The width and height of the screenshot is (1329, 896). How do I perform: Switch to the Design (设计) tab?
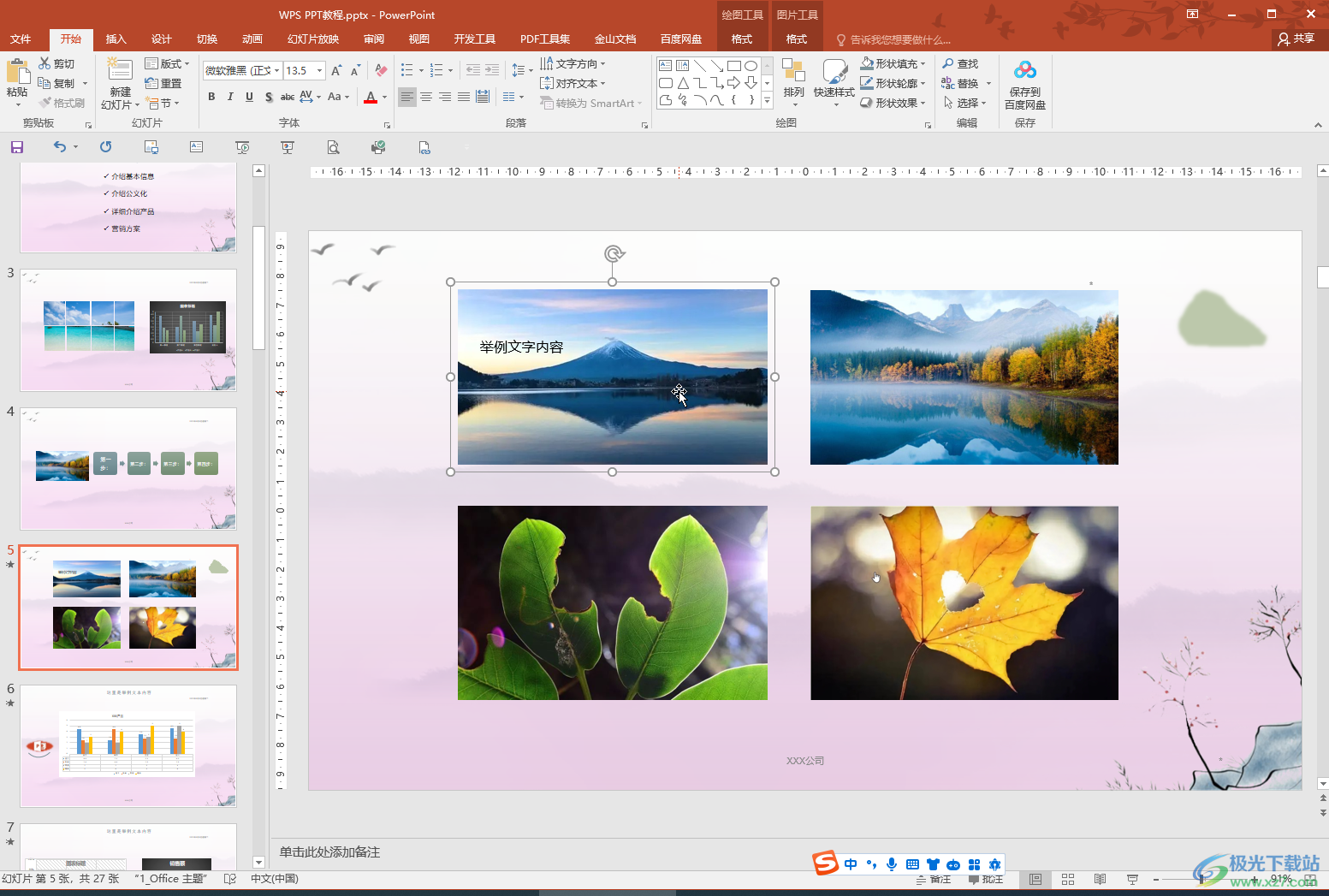click(161, 39)
